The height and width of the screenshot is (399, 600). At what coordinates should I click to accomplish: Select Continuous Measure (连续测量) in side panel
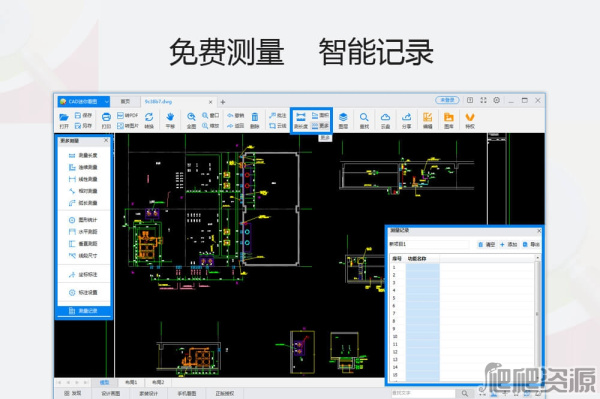(83, 167)
